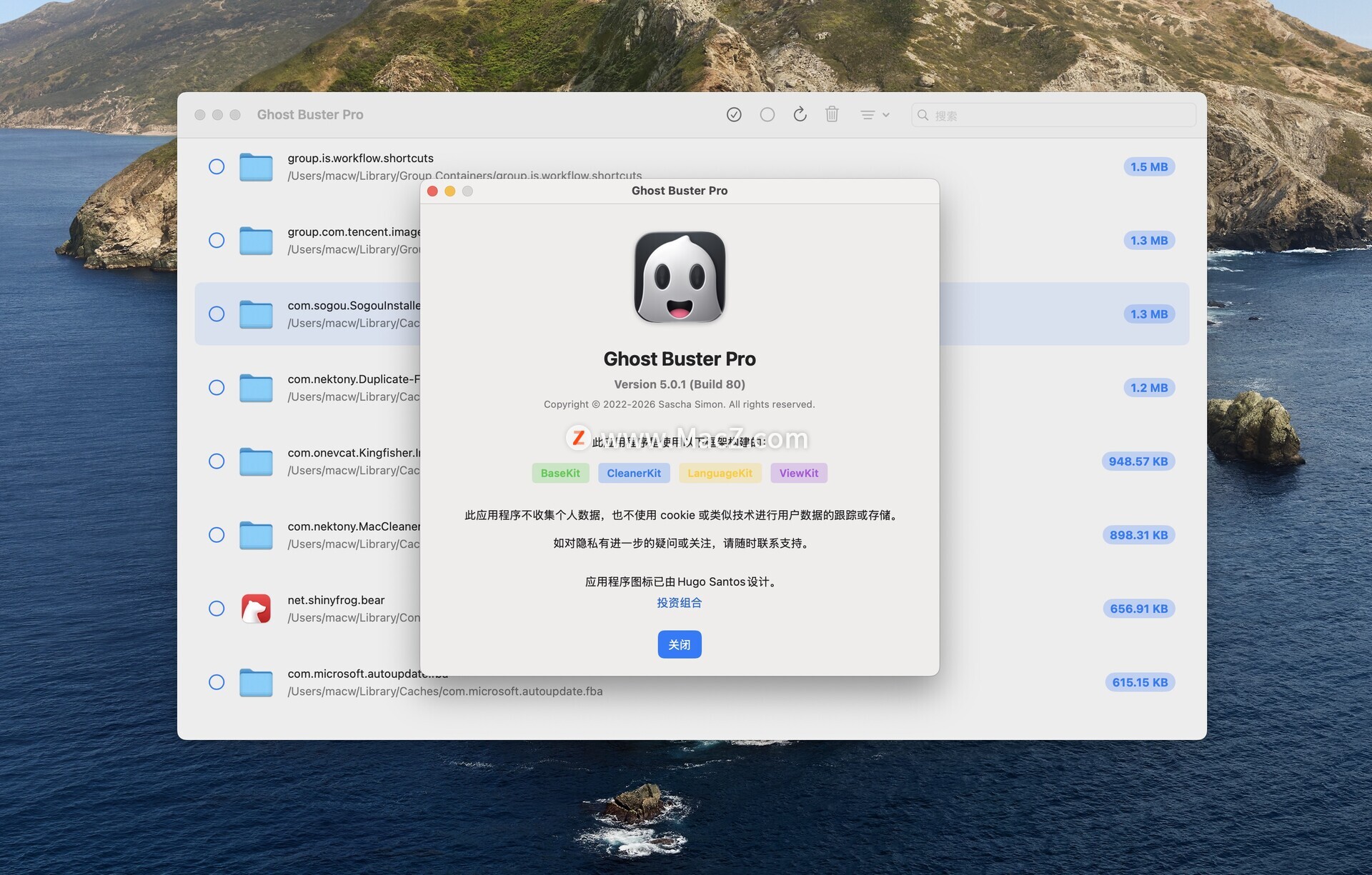This screenshot has width=1372, height=875.
Task: Click the purple ViewKit tag
Action: coord(799,473)
